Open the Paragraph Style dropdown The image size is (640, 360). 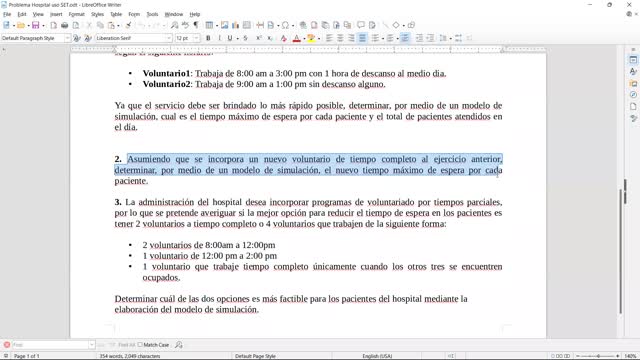(x=67, y=38)
